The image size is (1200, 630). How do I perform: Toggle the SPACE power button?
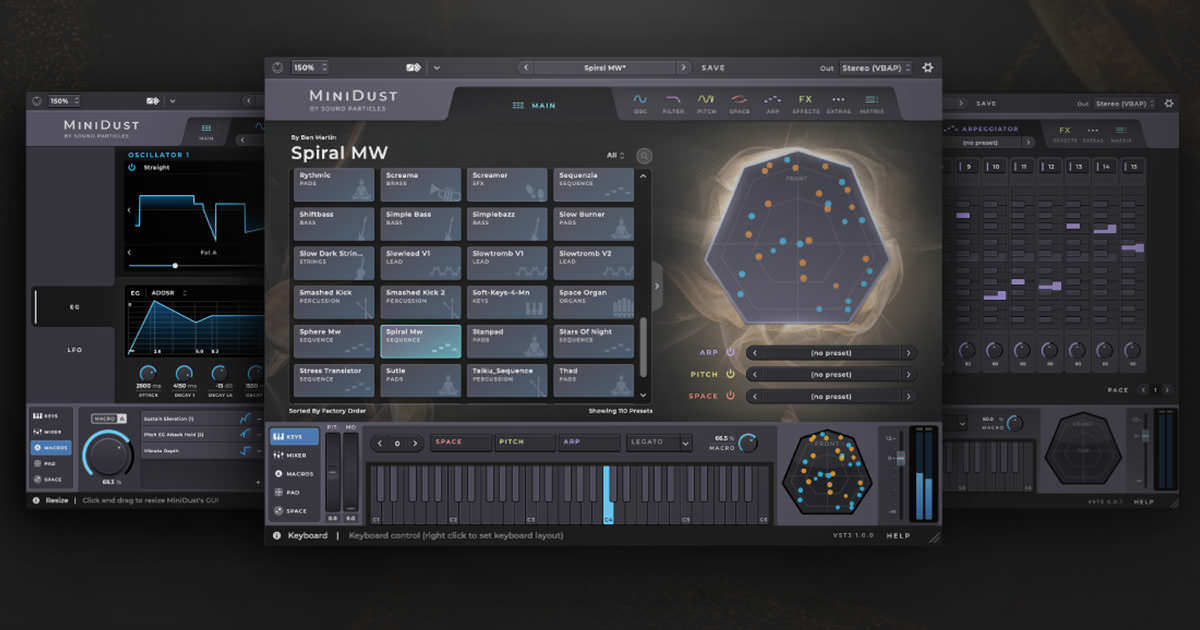[x=730, y=396]
